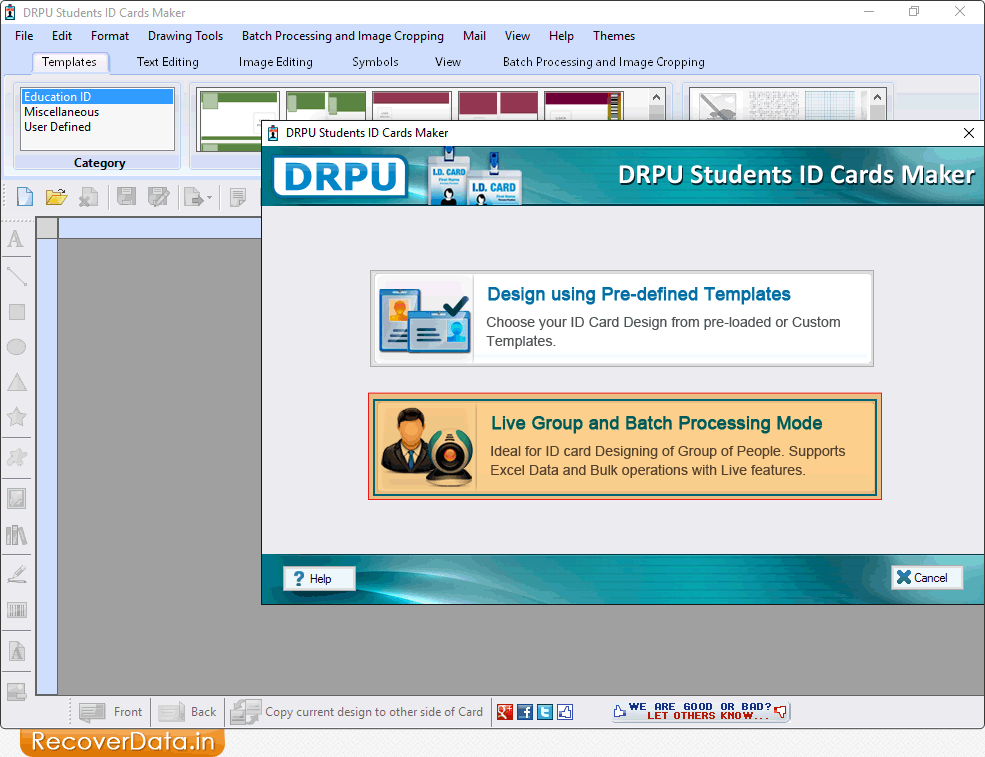Viewport: 985px width, 757px height.
Task: Open the Themes menu
Action: [x=614, y=36]
